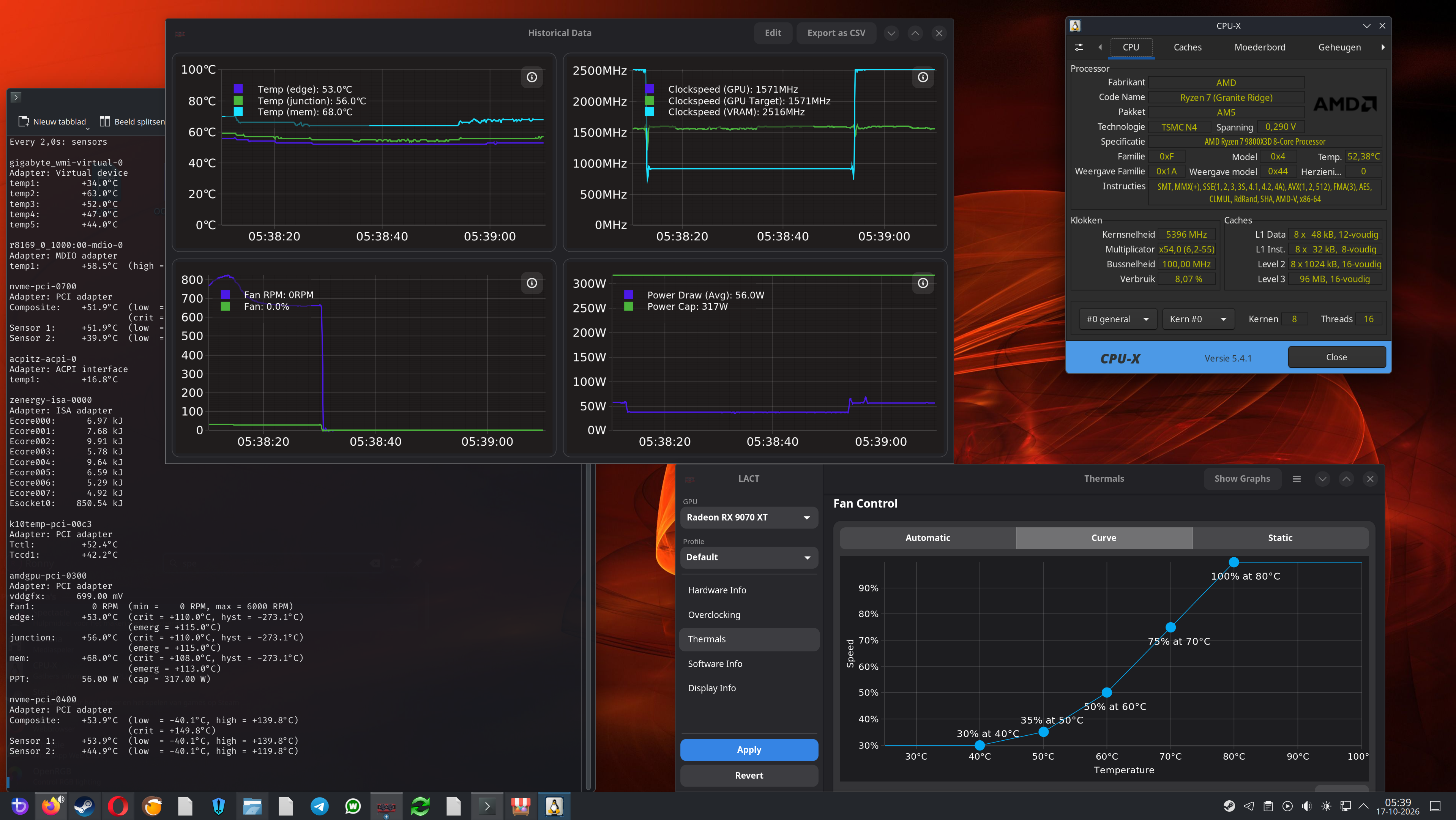Open Hardware Info in LACT sidebar
1456x820 pixels.
coord(749,590)
